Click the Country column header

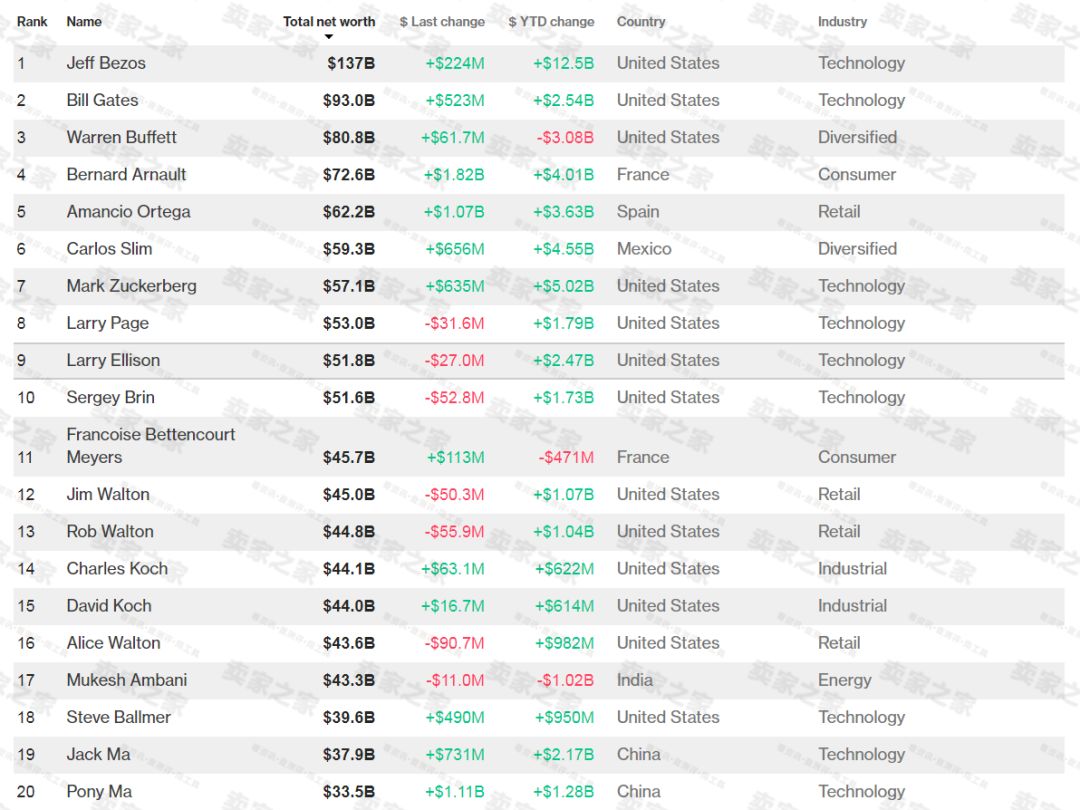click(641, 21)
